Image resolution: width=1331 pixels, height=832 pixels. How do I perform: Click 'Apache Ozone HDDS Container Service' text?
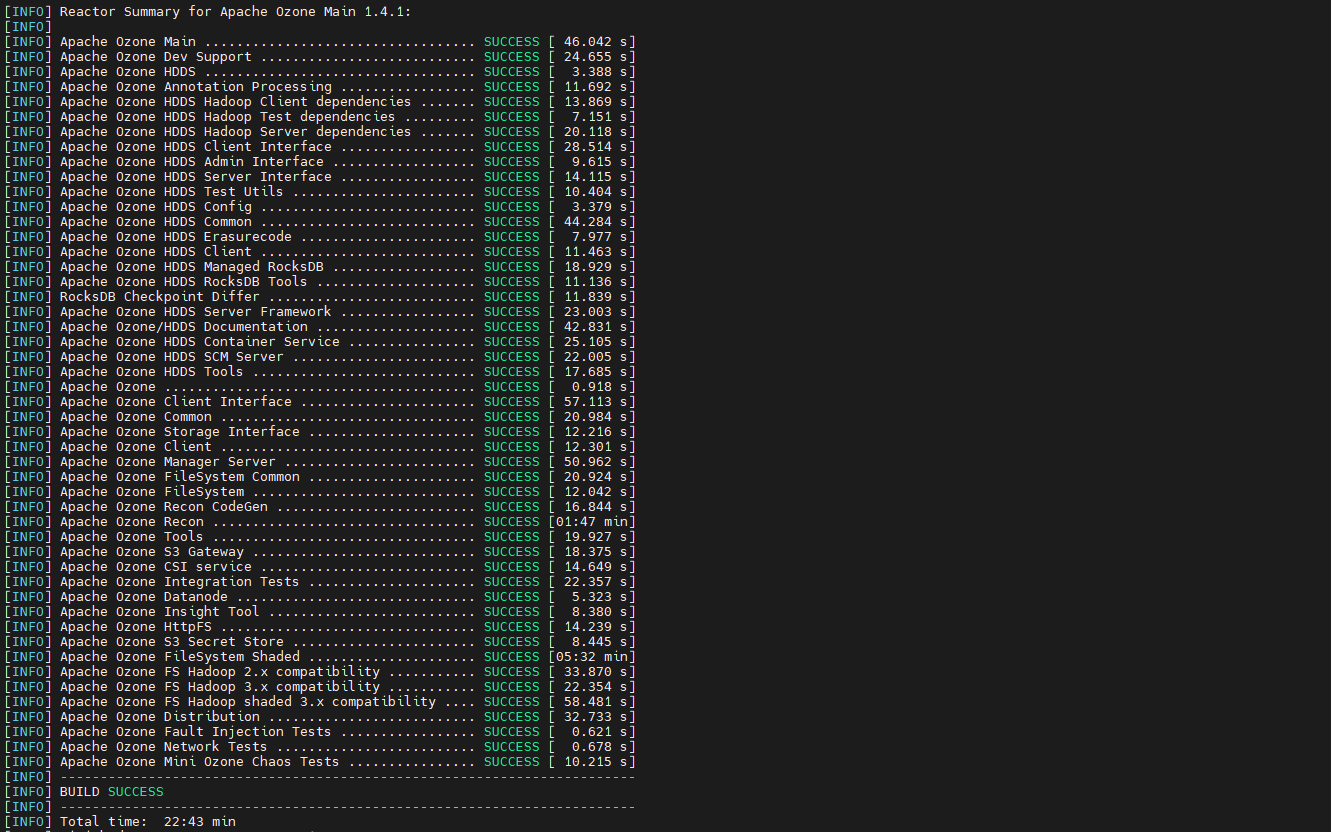point(200,342)
